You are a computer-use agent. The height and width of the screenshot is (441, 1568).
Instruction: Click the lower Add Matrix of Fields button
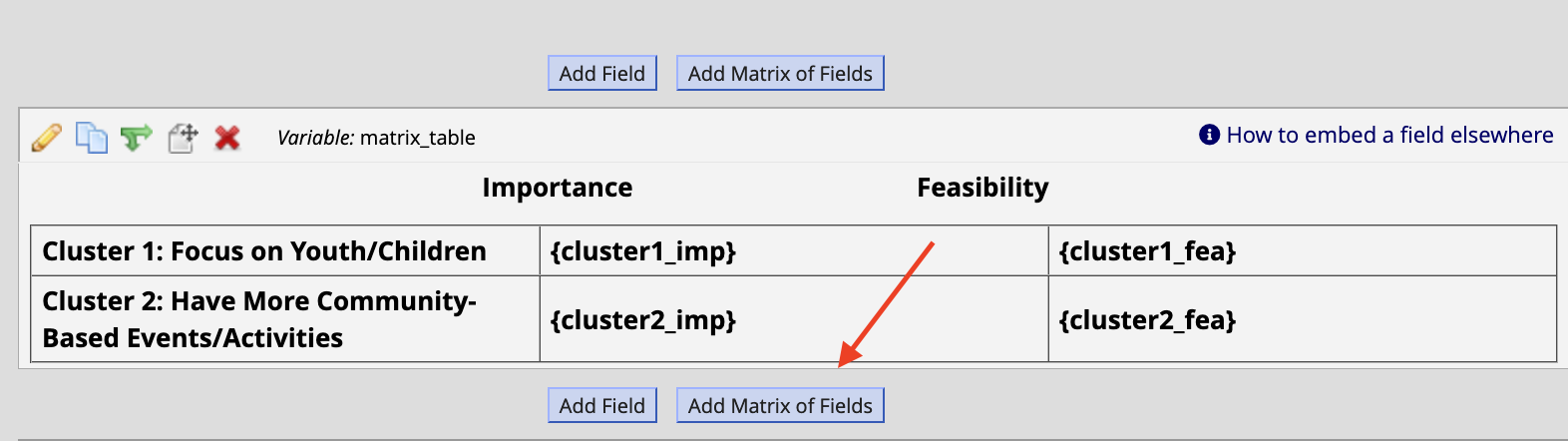point(780,405)
